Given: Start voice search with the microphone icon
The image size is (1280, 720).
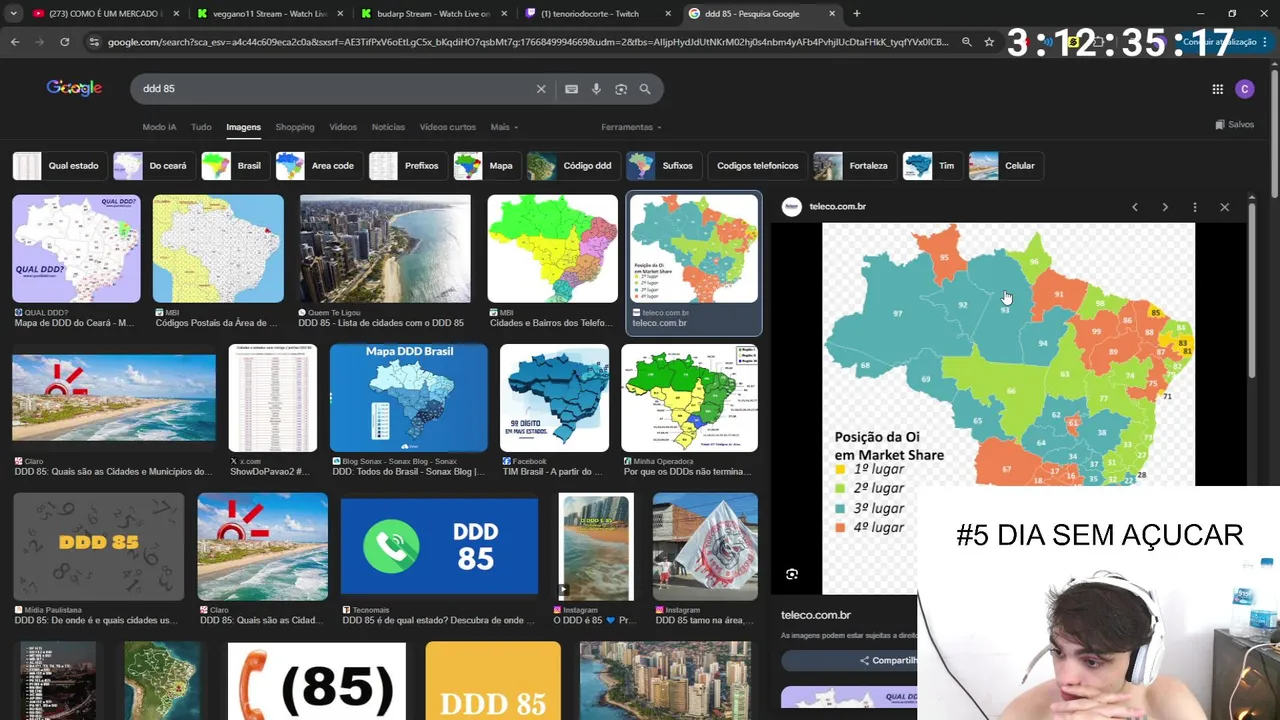Looking at the screenshot, I should pos(596,89).
